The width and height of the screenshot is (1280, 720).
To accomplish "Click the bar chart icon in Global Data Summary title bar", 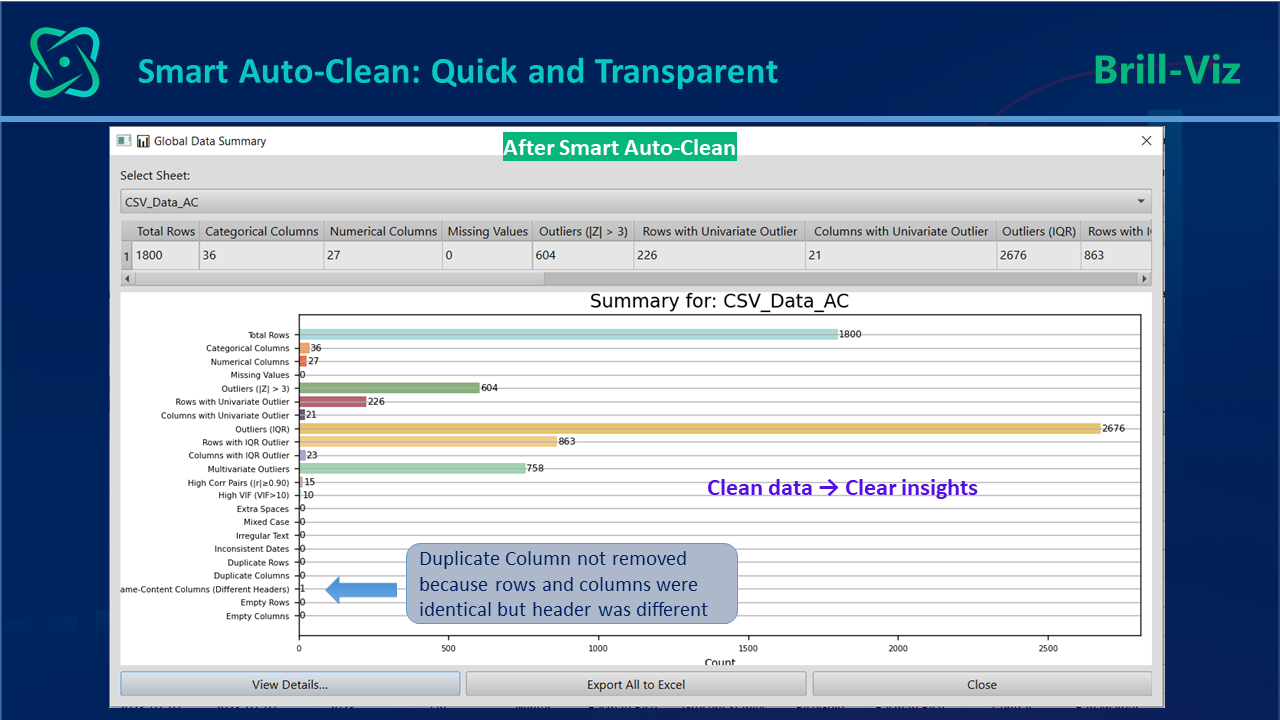I will [143, 141].
